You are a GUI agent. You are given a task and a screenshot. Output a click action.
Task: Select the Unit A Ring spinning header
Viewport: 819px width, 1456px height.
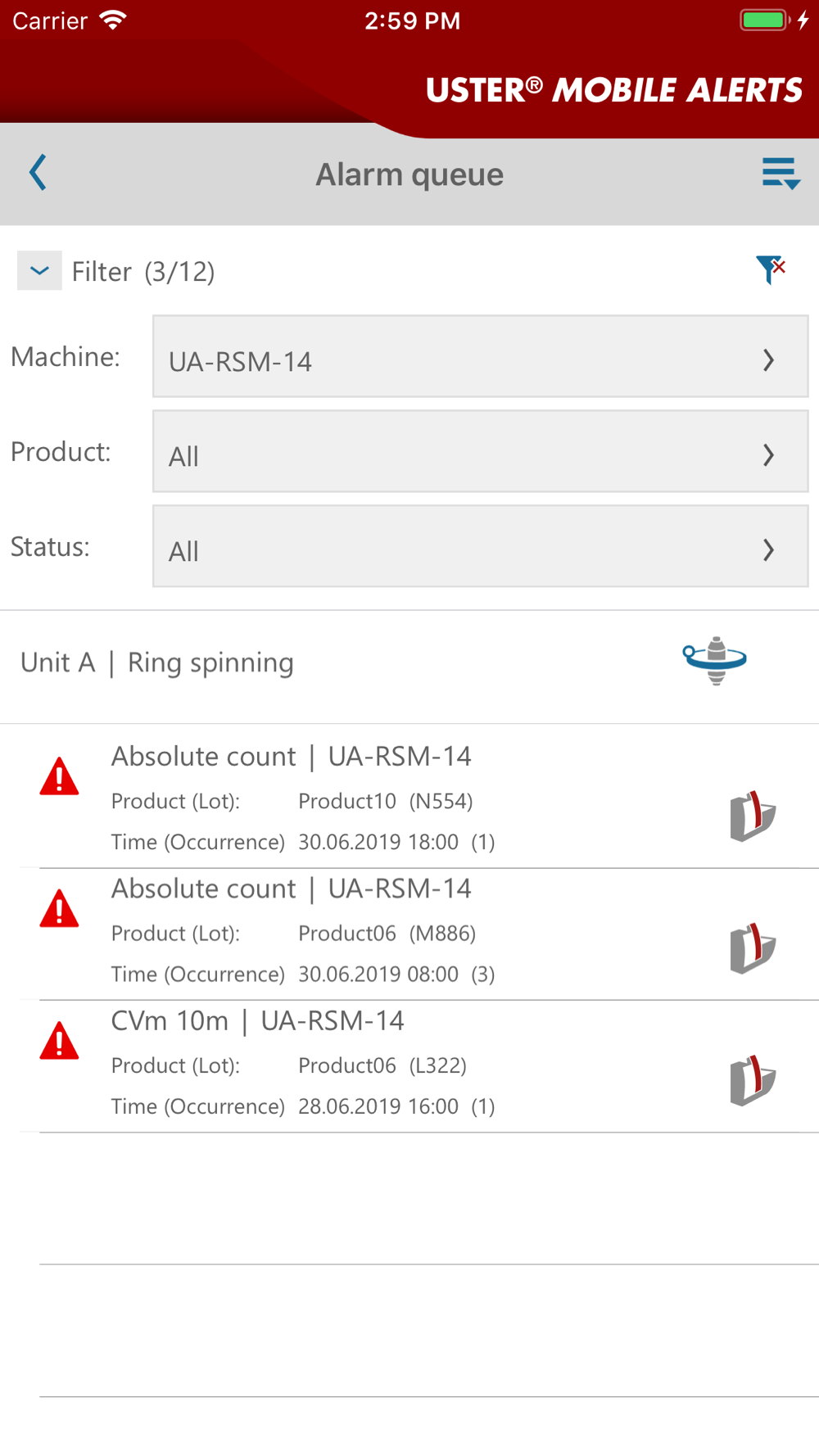click(x=157, y=662)
